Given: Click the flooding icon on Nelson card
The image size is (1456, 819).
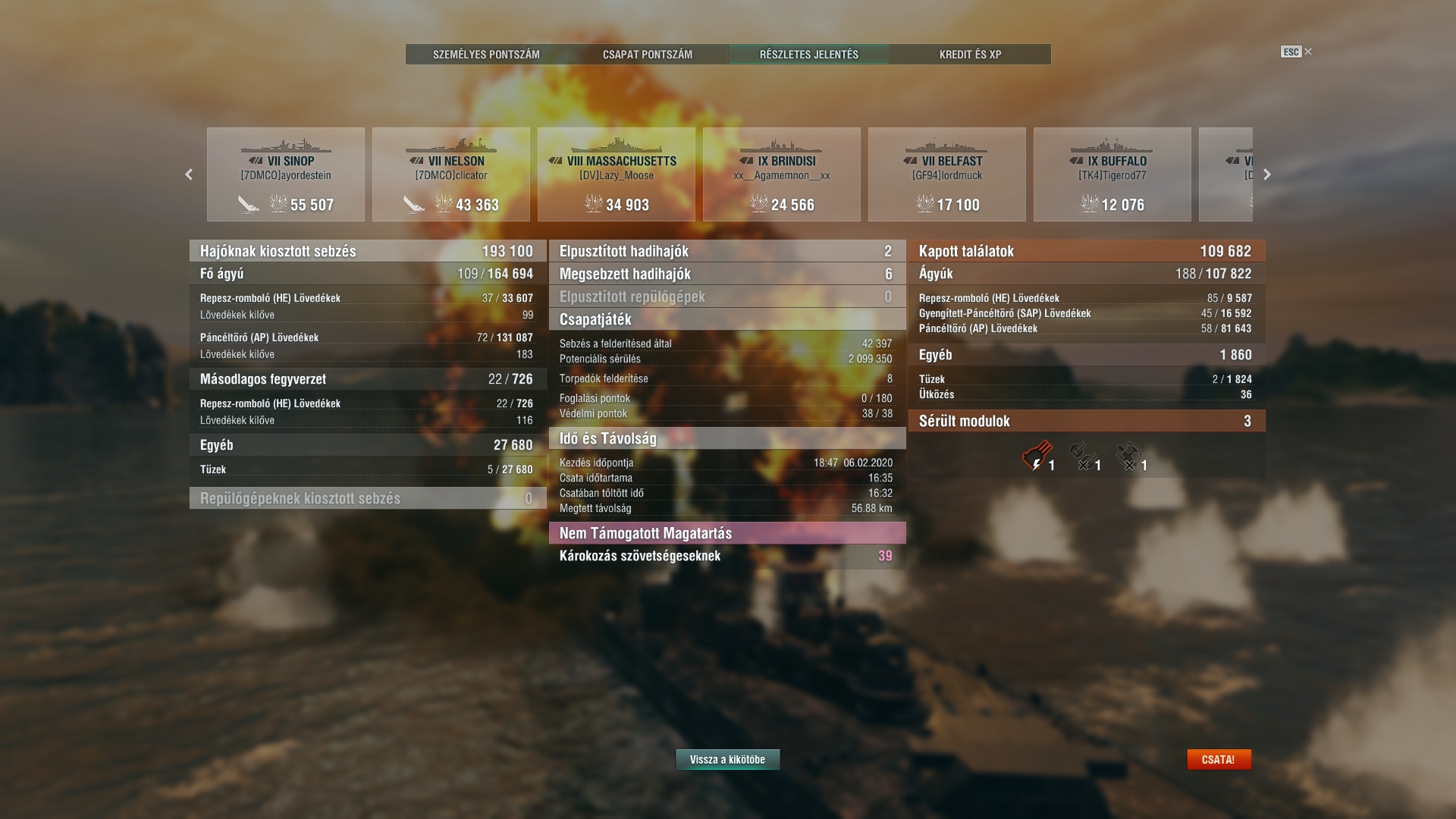Looking at the screenshot, I should click(413, 204).
